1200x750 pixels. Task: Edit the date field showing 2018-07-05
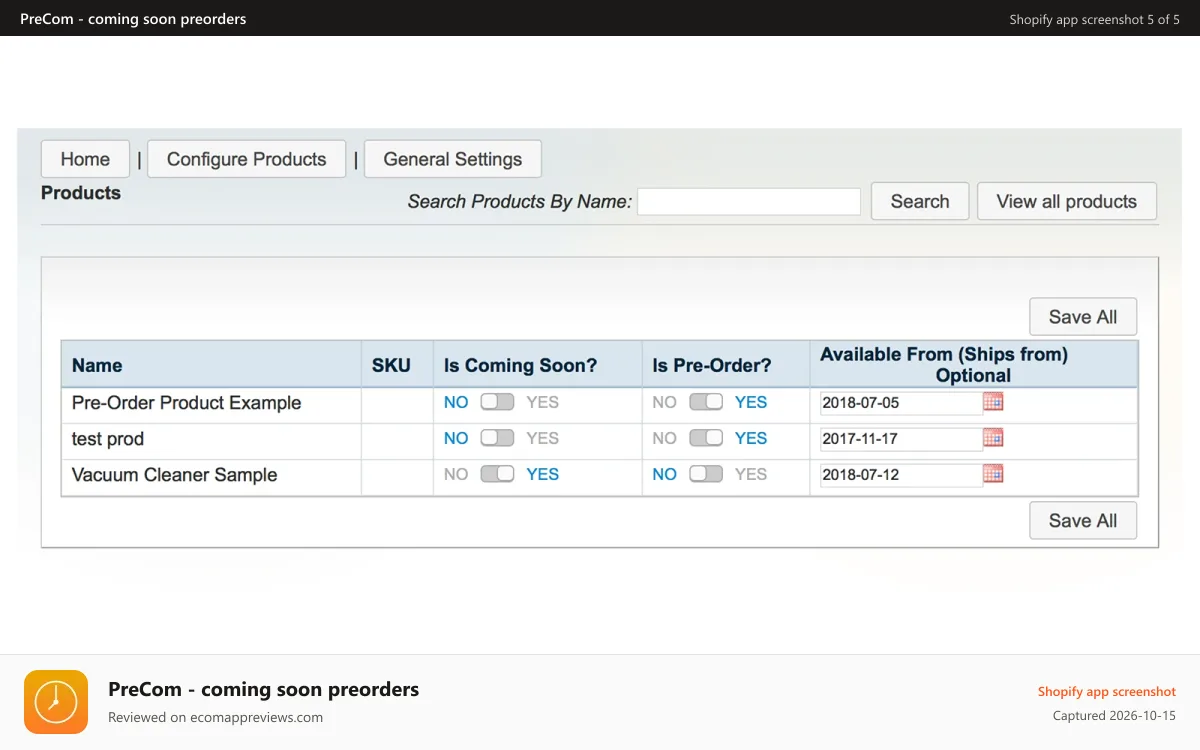pyautogui.click(x=901, y=403)
